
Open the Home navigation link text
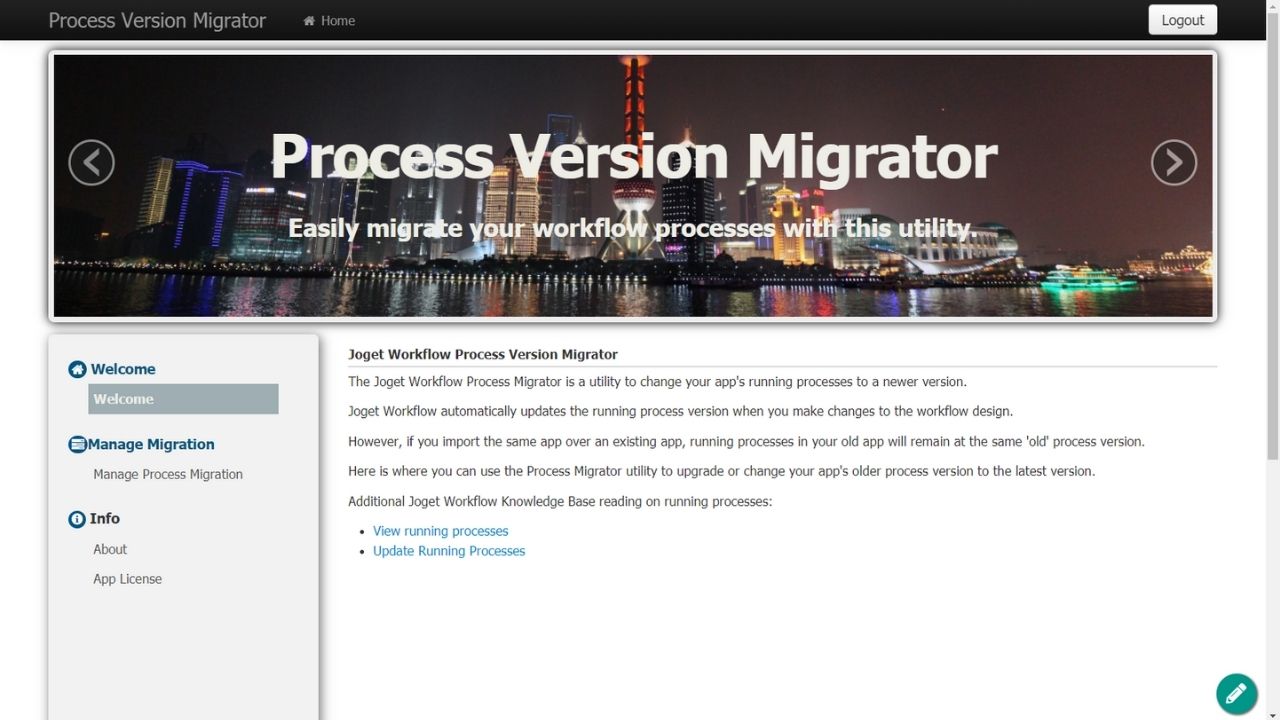(338, 21)
